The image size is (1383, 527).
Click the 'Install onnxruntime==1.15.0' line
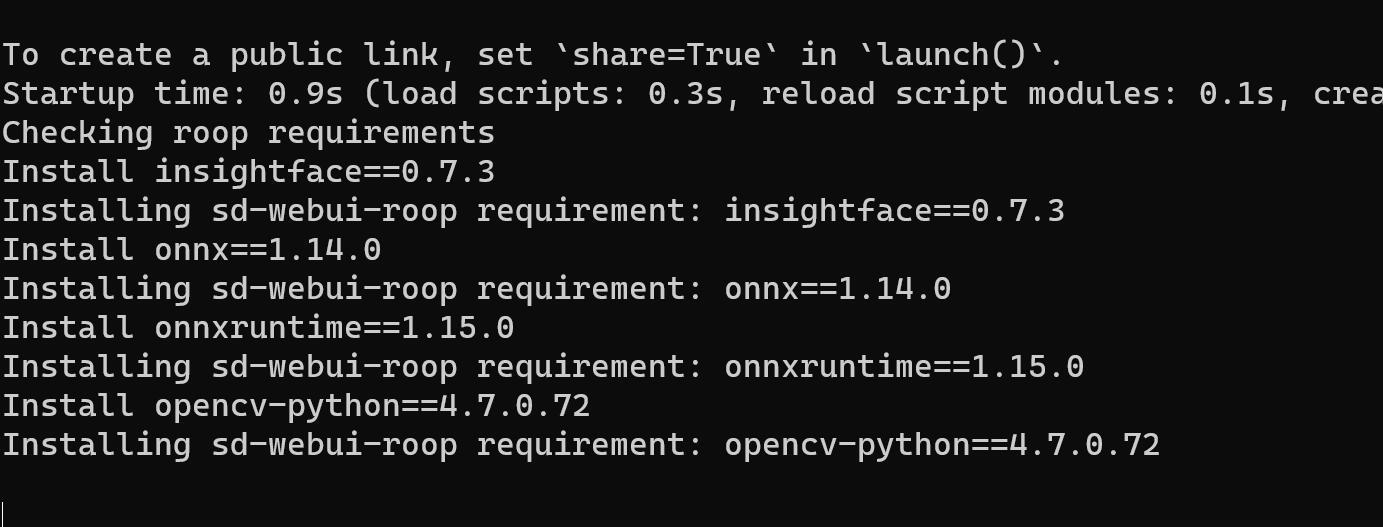[258, 328]
